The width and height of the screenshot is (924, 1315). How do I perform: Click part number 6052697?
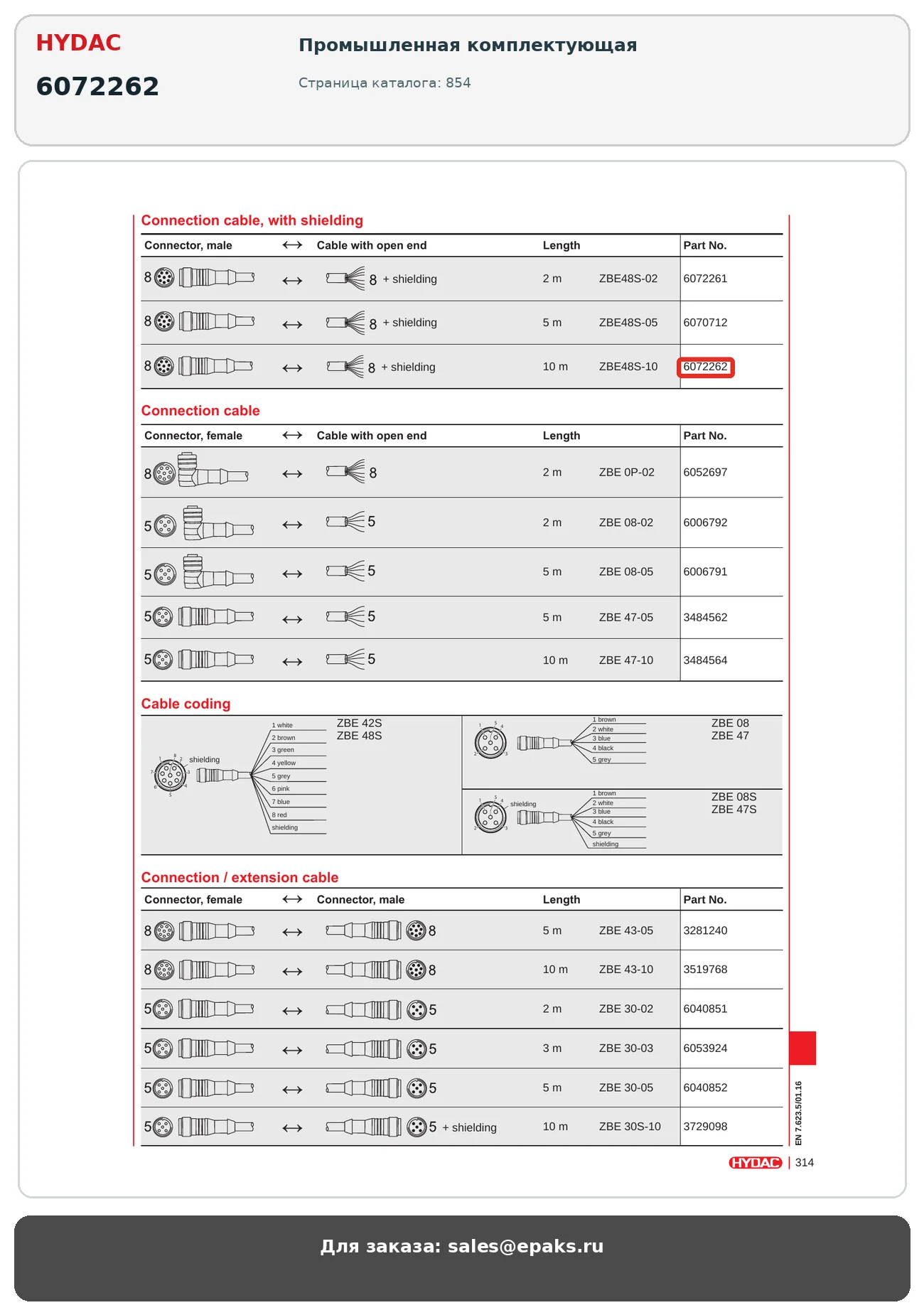(x=705, y=472)
